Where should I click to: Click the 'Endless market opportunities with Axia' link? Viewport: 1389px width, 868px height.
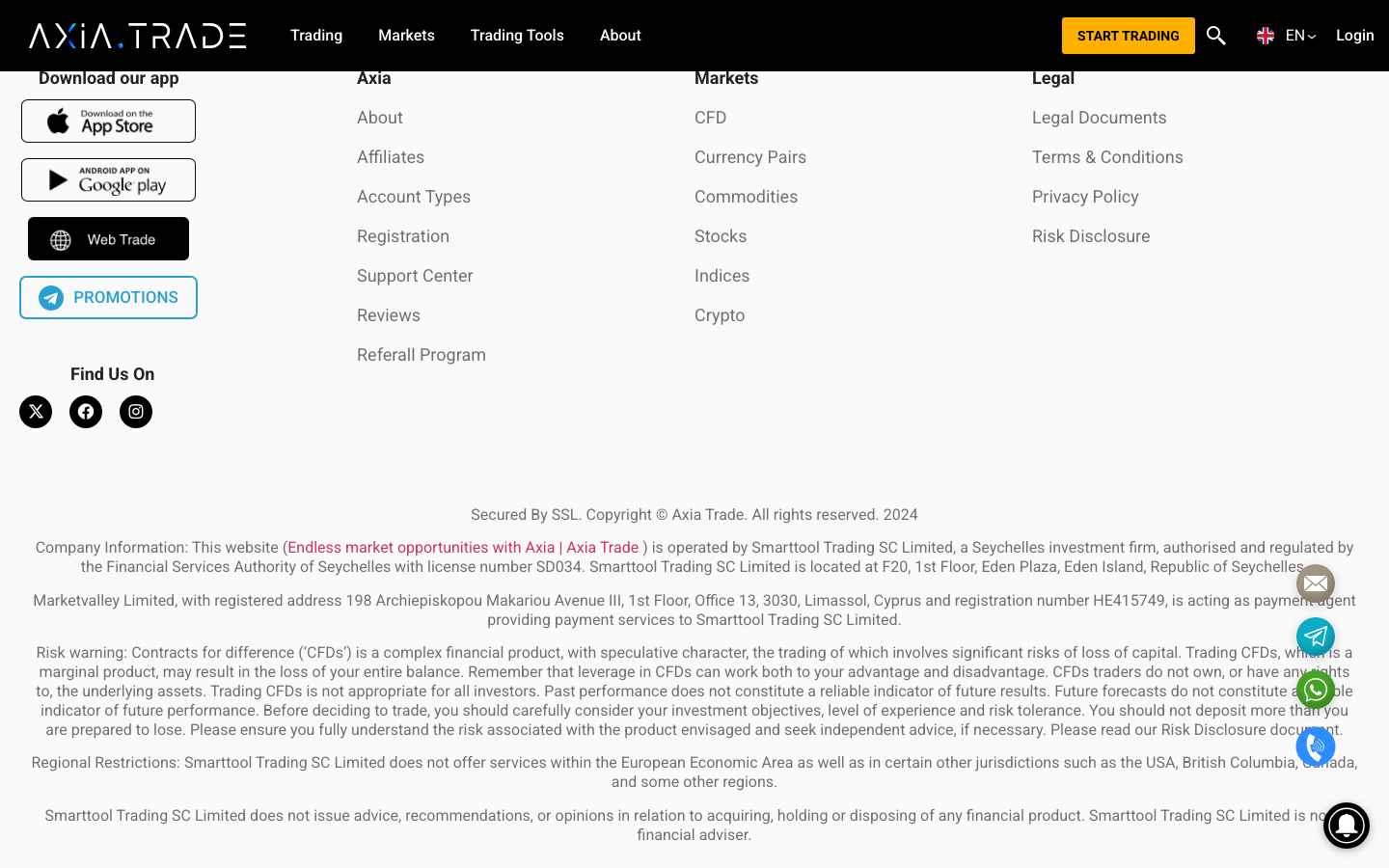(x=463, y=548)
